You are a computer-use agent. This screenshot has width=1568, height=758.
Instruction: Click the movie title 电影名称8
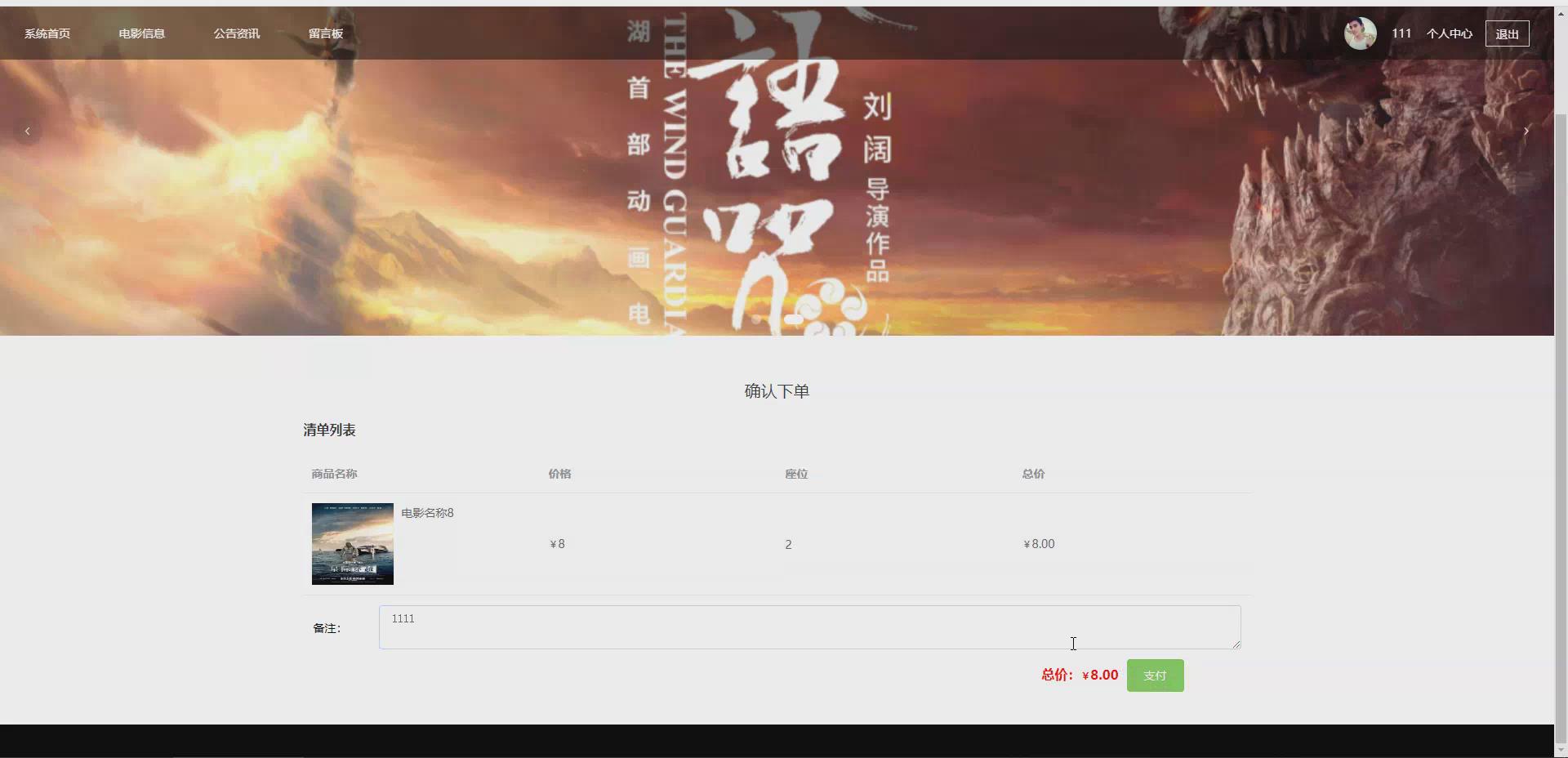point(426,513)
